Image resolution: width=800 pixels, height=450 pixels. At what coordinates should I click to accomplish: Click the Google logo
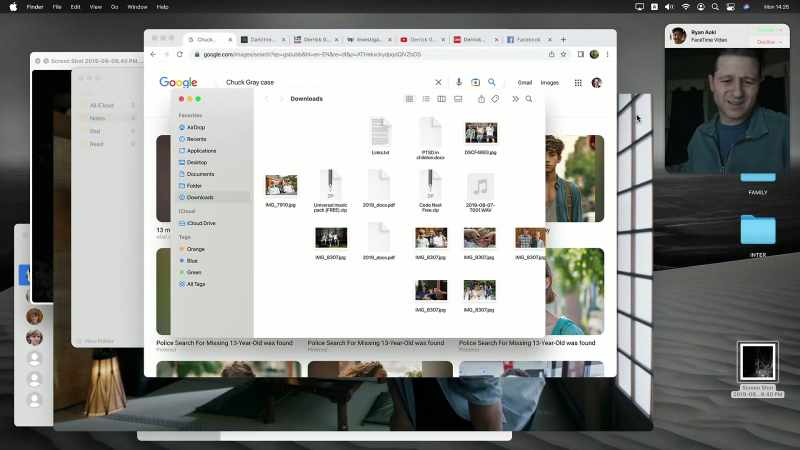(x=178, y=82)
